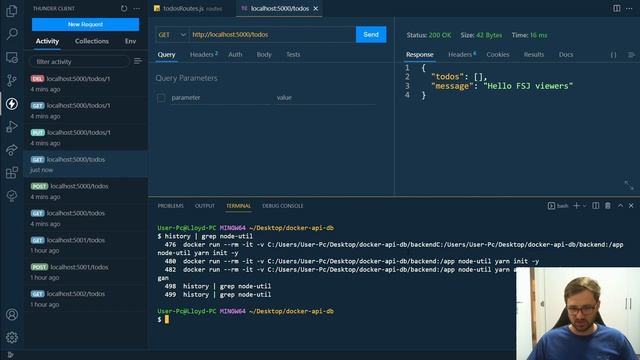Open the activity filter menu icon
This screenshot has height=360, width=640.
point(138,61)
